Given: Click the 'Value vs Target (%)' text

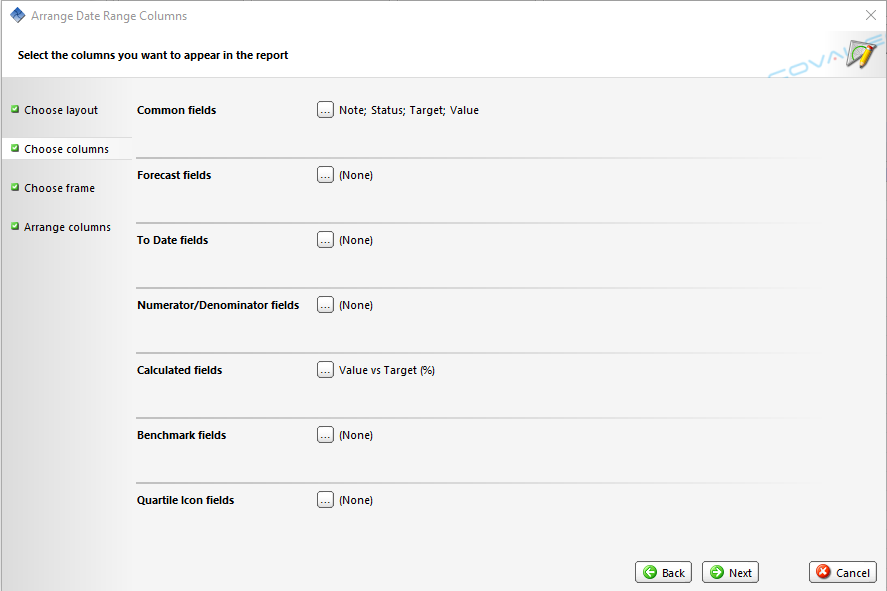Looking at the screenshot, I should pos(387,370).
